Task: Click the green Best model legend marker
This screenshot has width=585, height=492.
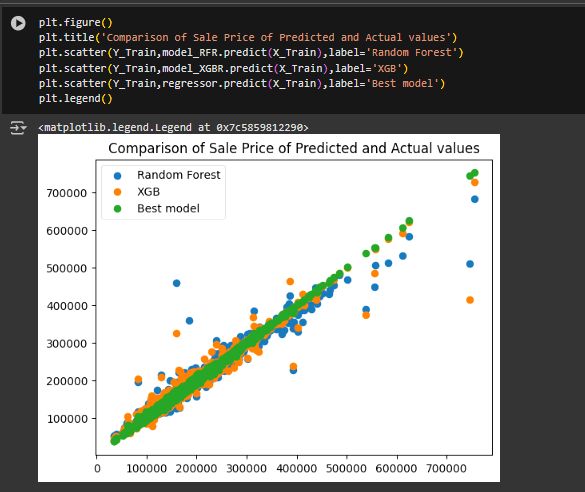Action: pyautogui.click(x=118, y=209)
